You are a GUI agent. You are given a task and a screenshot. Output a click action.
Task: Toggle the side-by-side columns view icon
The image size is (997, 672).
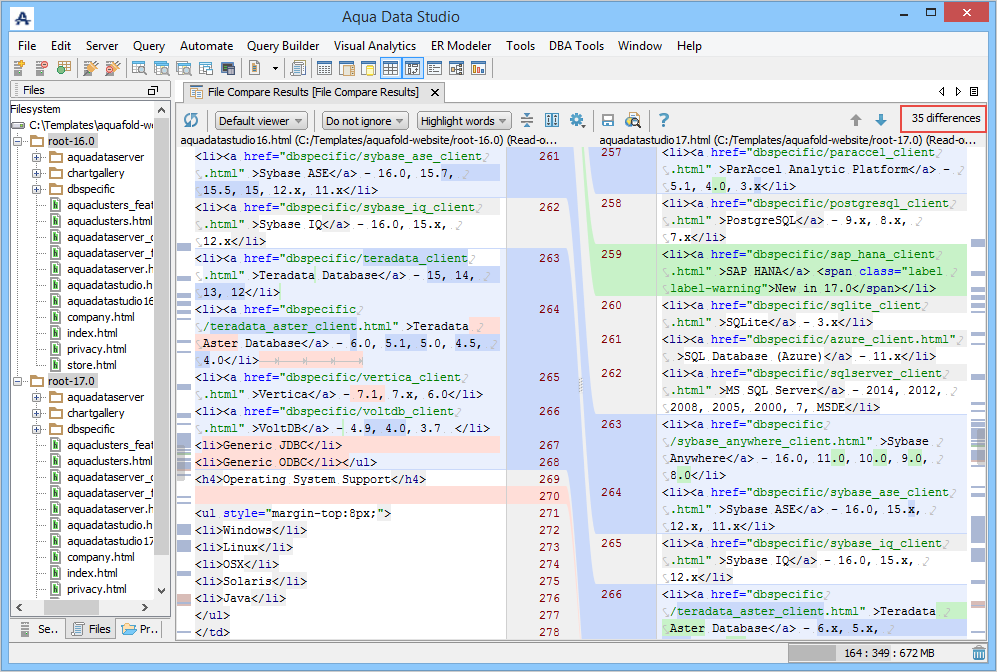tap(552, 121)
